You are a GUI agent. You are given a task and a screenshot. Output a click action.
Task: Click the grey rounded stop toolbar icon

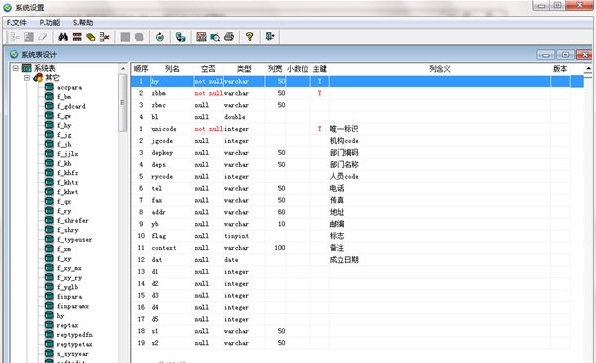point(139,37)
